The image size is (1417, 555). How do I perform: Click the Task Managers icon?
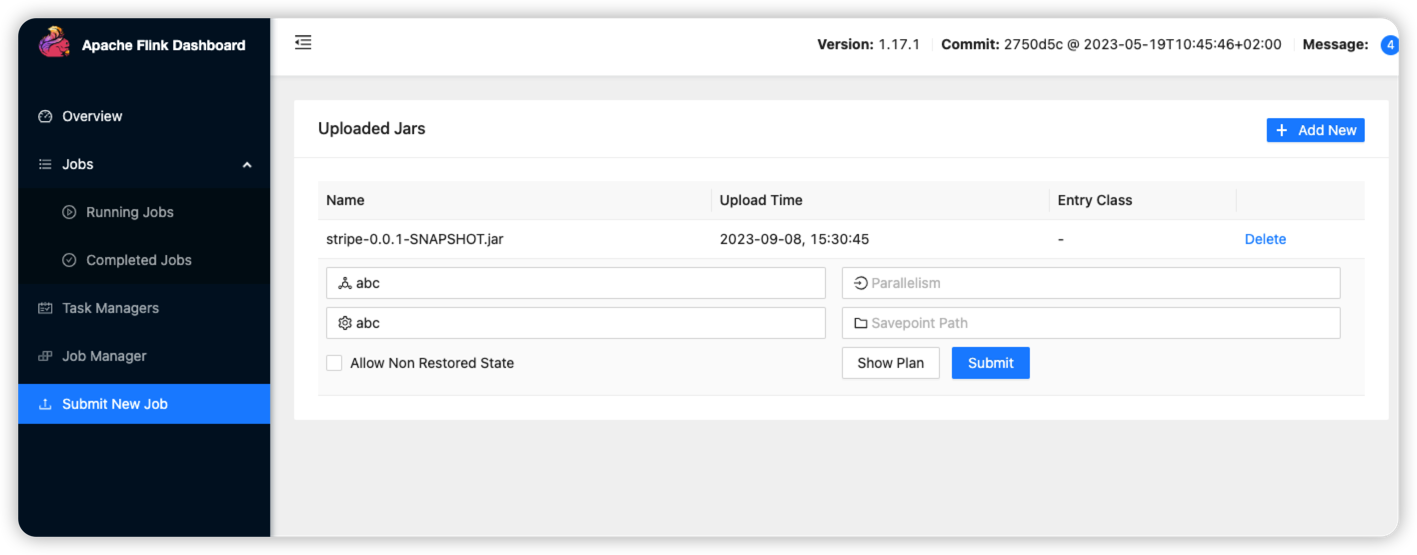[45, 308]
